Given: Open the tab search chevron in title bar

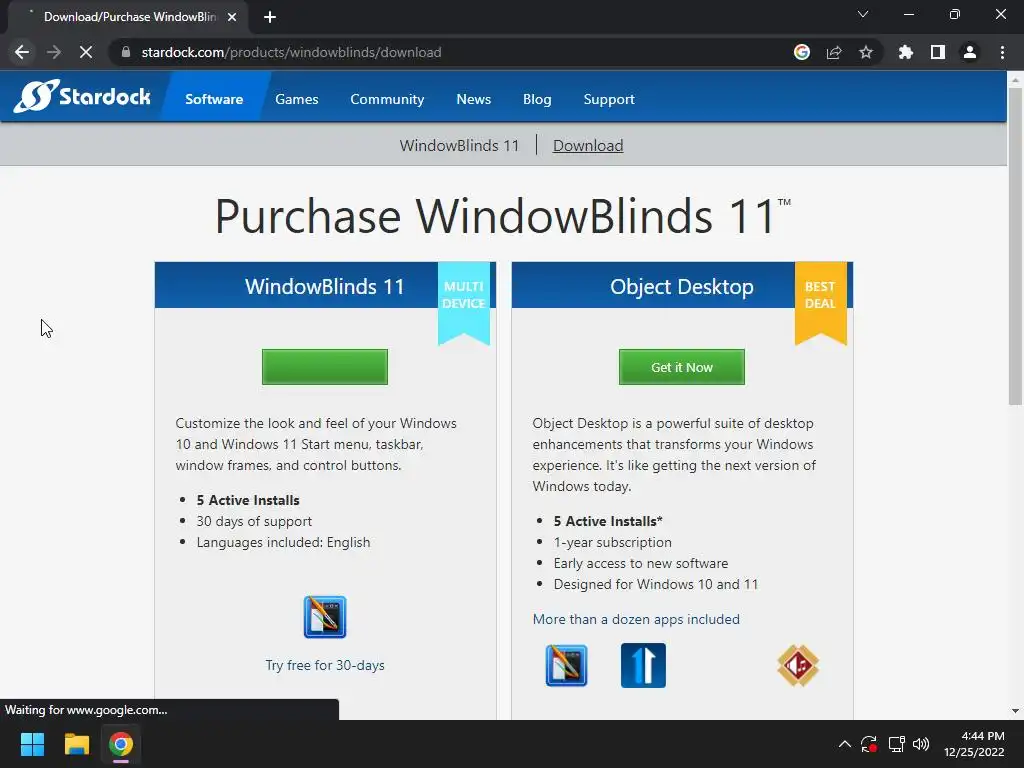Looking at the screenshot, I should [863, 14].
